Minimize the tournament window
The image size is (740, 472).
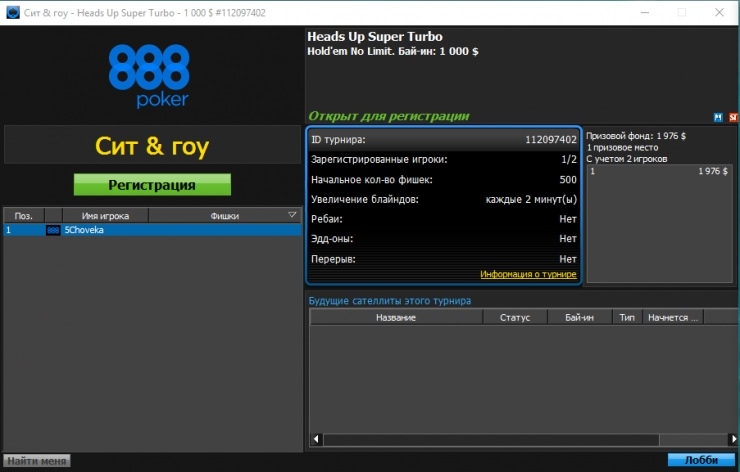[x=645, y=12]
